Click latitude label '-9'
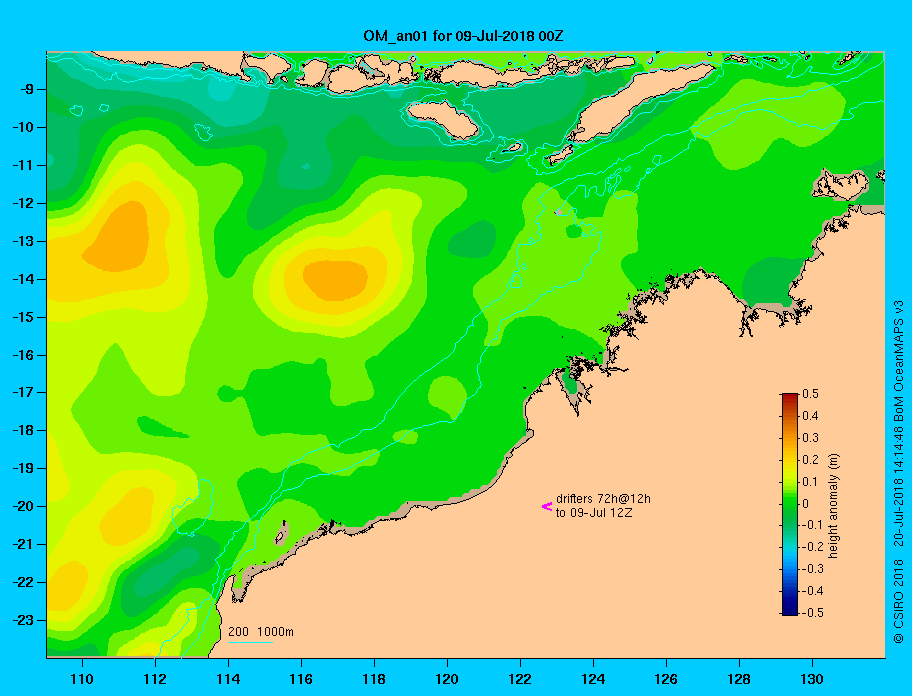Viewport: 912px width, 696px height. [26, 90]
